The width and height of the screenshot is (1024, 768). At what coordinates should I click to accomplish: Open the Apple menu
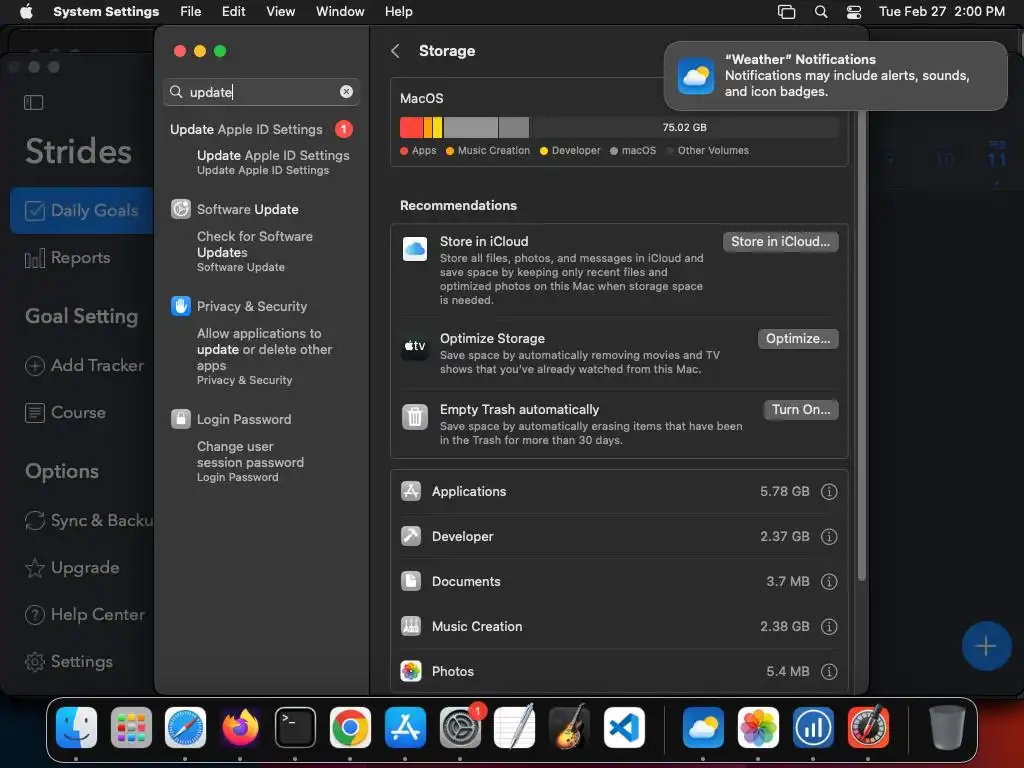point(26,11)
